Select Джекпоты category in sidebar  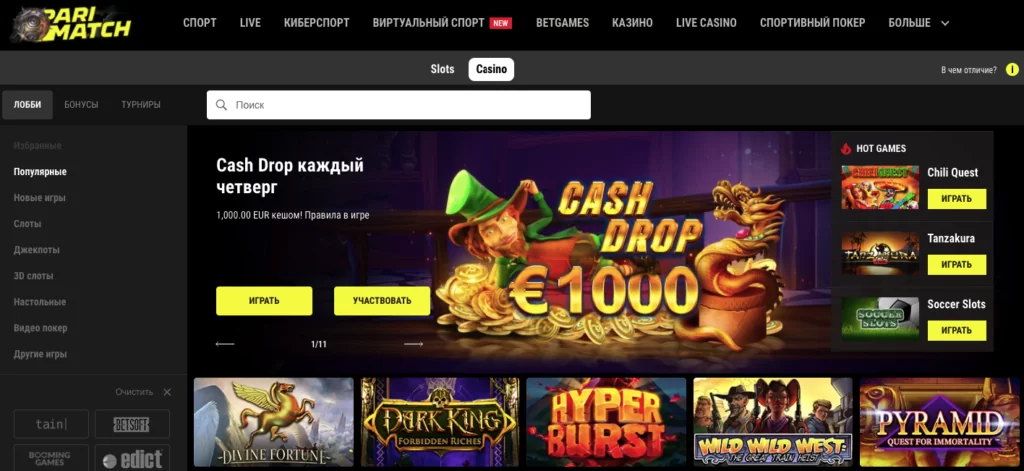pyautogui.click(x=37, y=250)
